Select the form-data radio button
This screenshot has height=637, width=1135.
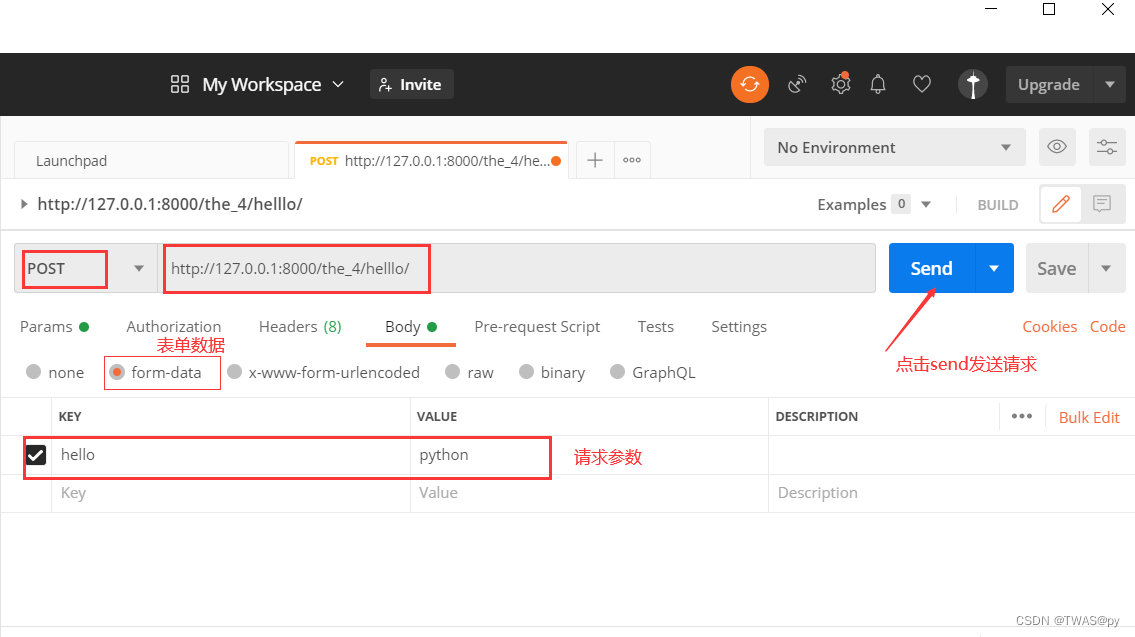pyautogui.click(x=117, y=372)
